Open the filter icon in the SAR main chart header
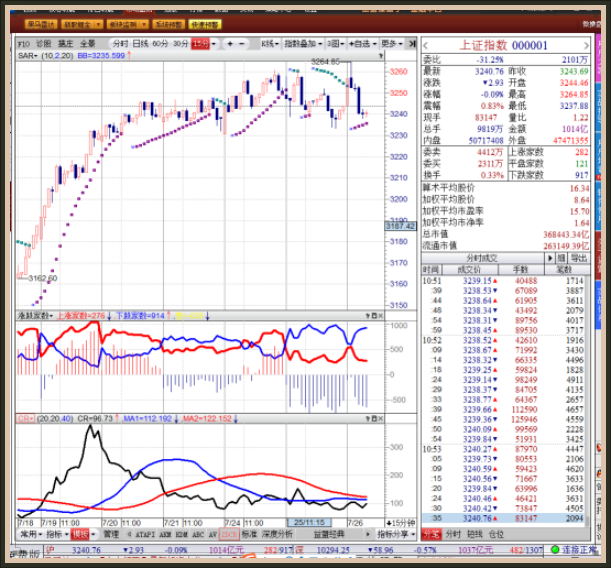This screenshot has width=611, height=568. [381, 56]
